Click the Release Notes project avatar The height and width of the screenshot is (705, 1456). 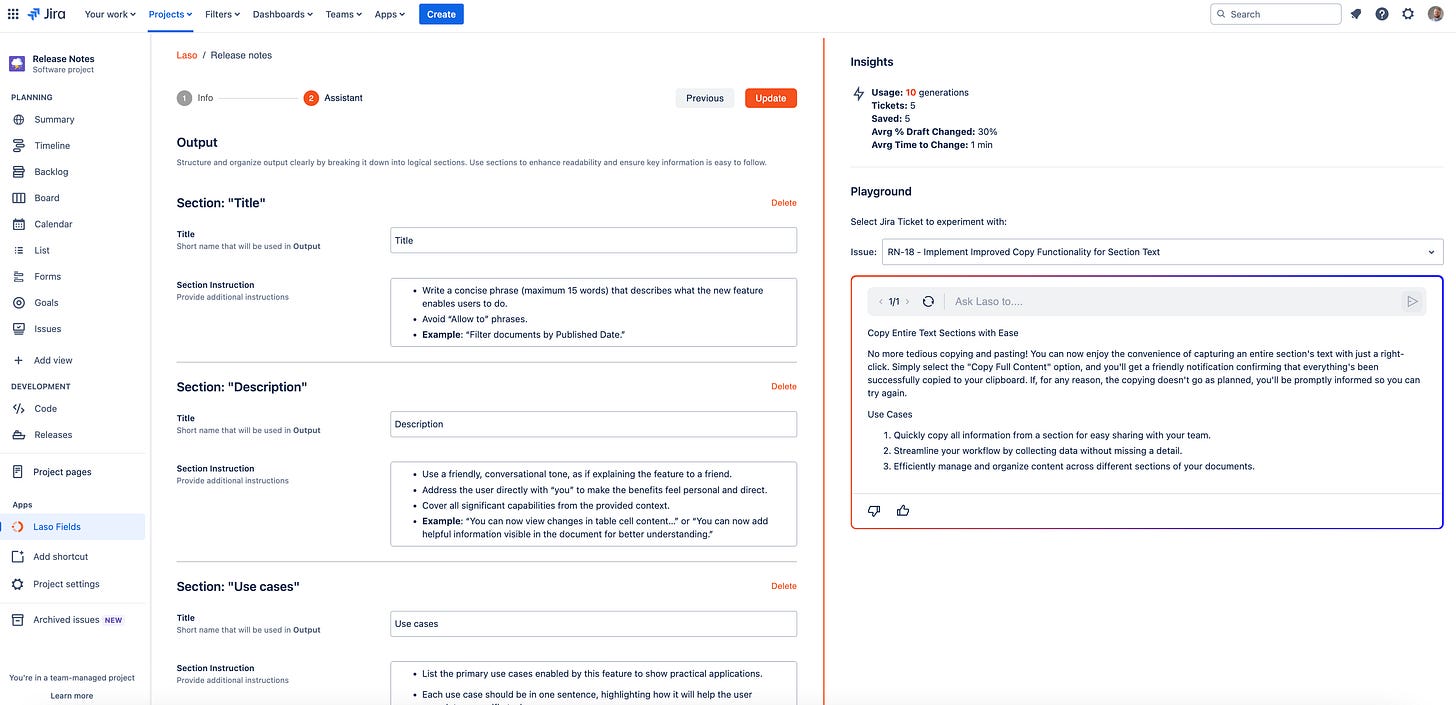coord(17,64)
